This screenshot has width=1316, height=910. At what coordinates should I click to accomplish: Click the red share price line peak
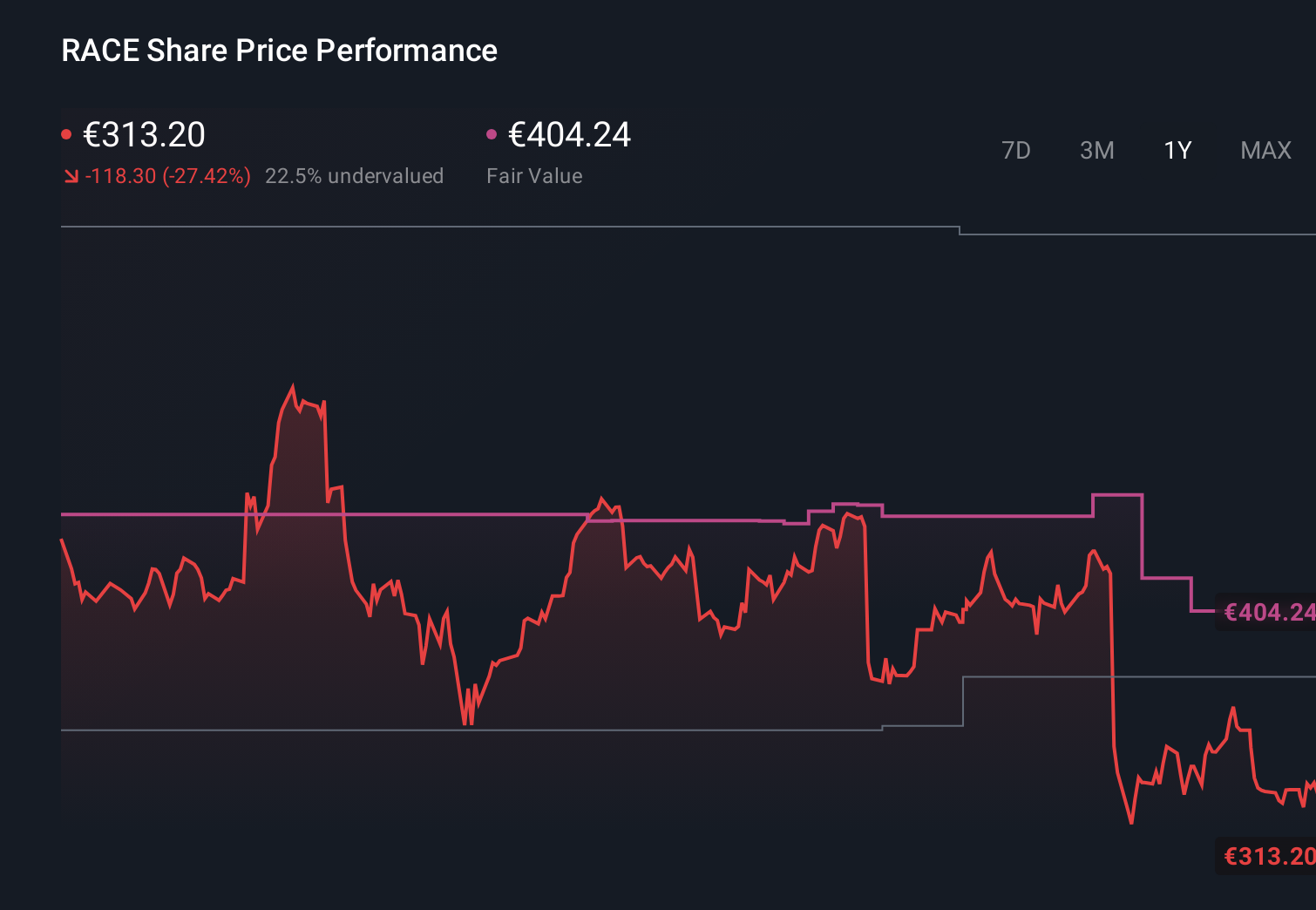click(x=293, y=384)
